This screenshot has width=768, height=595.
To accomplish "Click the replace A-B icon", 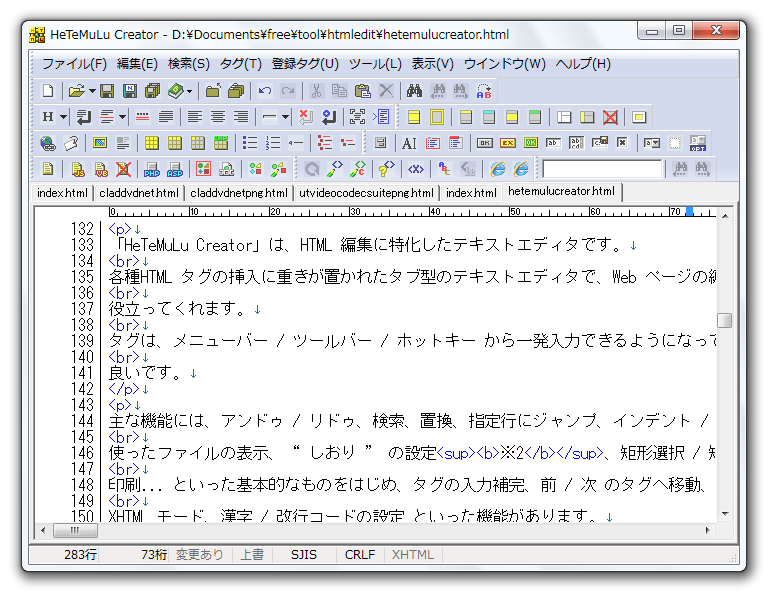I will coord(484,91).
